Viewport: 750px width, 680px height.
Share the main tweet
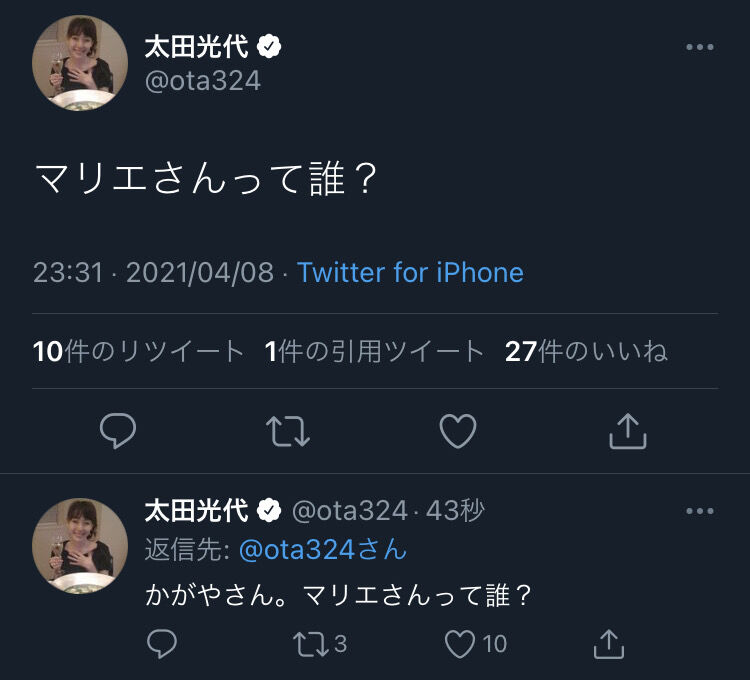point(628,431)
